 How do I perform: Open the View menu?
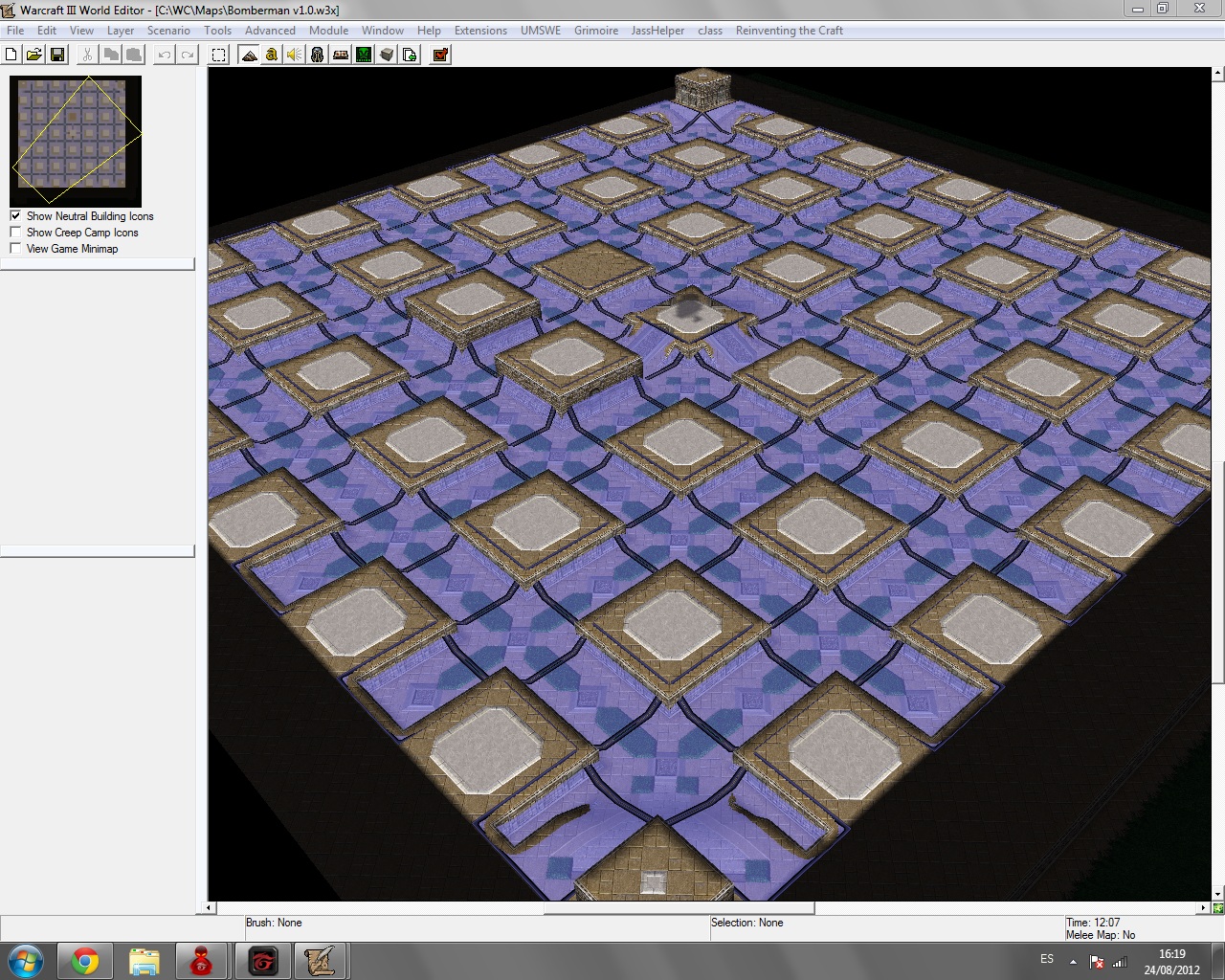[x=81, y=31]
